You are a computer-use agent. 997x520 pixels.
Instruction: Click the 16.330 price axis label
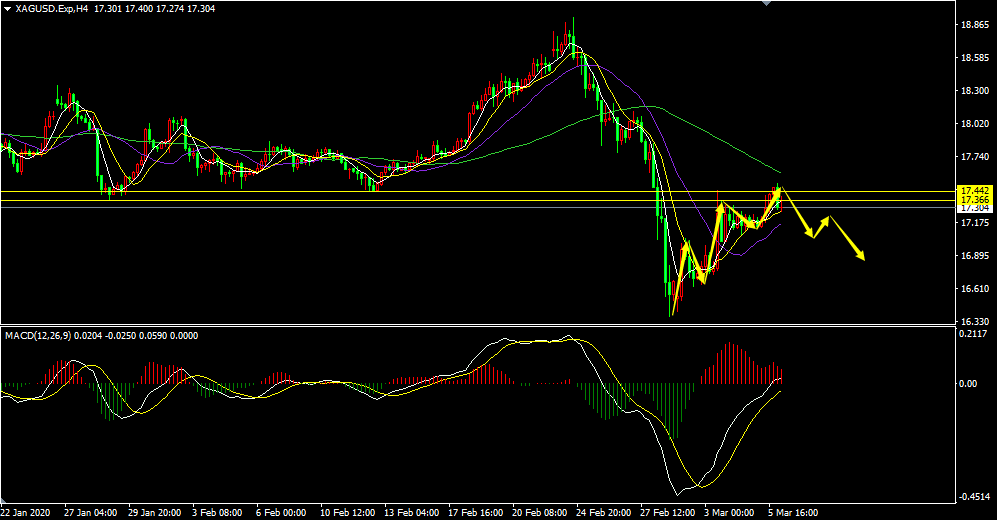974,321
